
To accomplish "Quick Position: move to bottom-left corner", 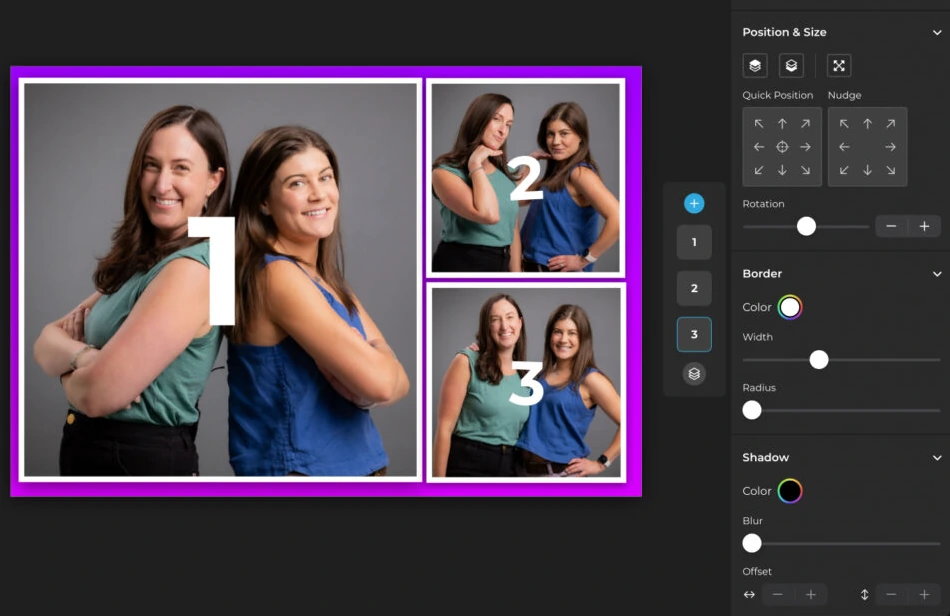I will [x=759, y=170].
